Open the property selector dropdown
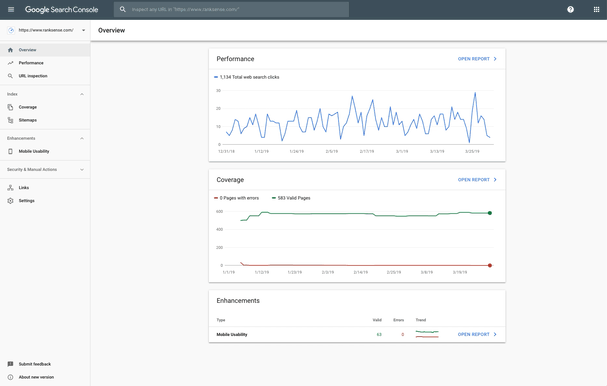This screenshot has height=386, width=607. tap(46, 30)
